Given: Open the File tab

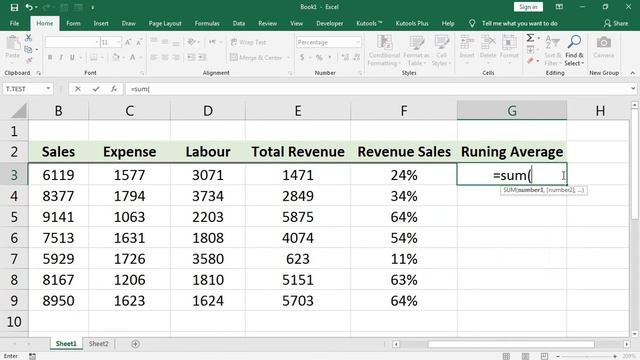Looking at the screenshot, I should click(x=14, y=23).
